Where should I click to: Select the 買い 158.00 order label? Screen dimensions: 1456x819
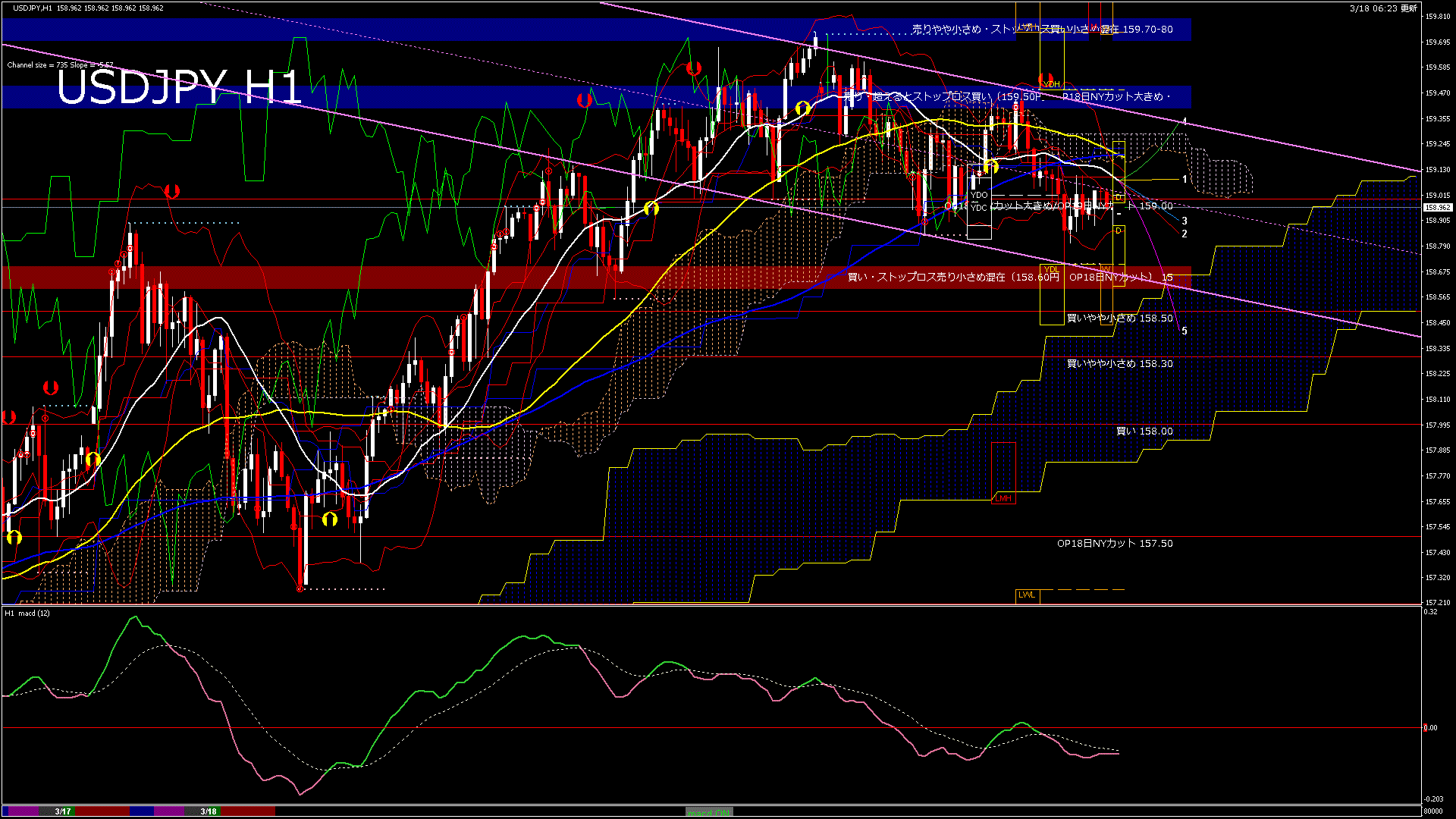(x=1144, y=431)
